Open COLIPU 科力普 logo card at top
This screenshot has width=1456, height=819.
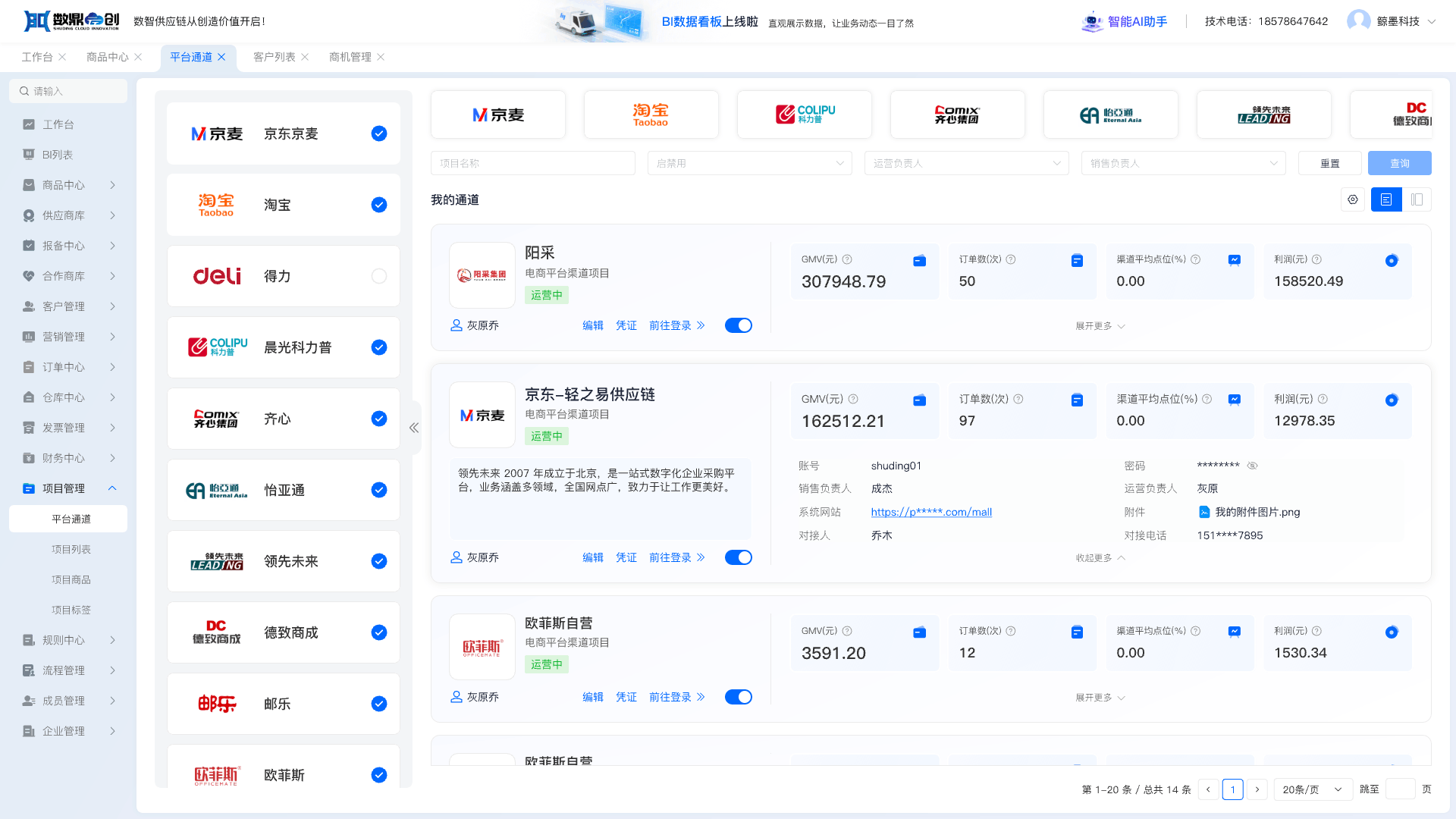(x=805, y=115)
